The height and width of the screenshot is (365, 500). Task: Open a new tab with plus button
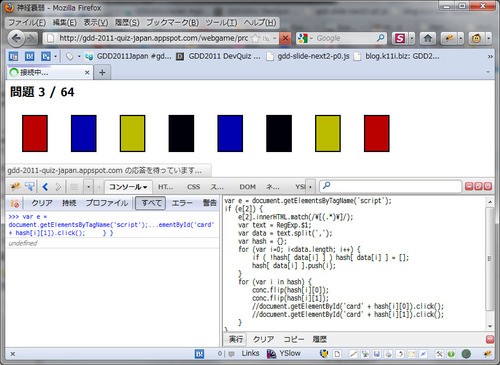click(x=102, y=72)
